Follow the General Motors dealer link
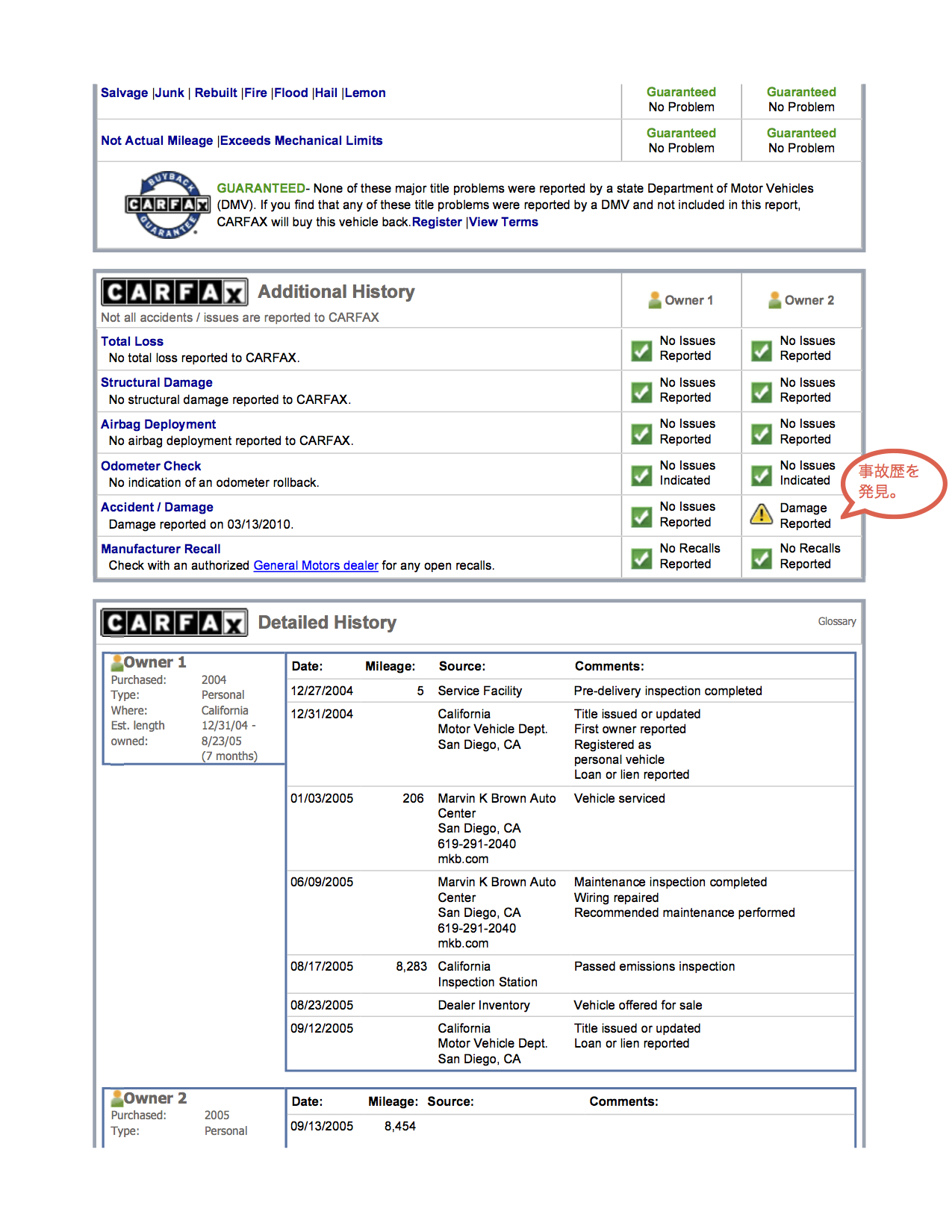This screenshot has height=1232, width=952. tap(316, 566)
